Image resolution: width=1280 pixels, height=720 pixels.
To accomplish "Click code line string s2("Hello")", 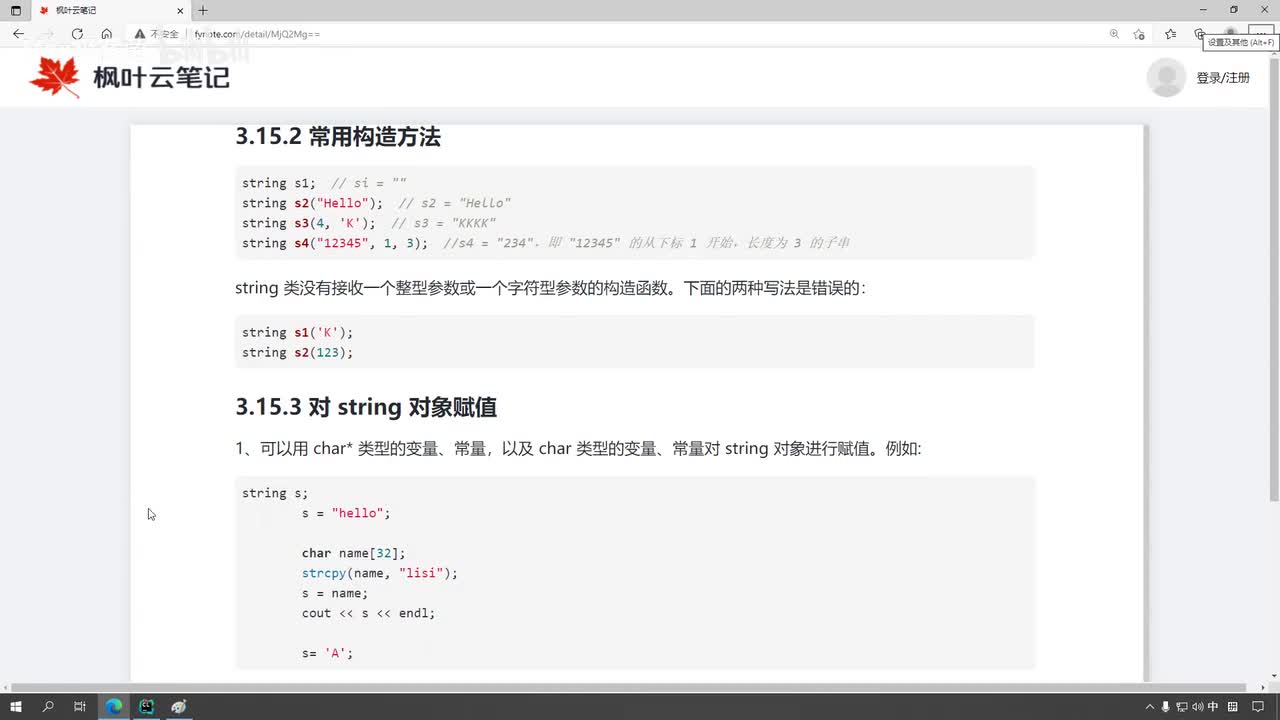I will point(377,203).
